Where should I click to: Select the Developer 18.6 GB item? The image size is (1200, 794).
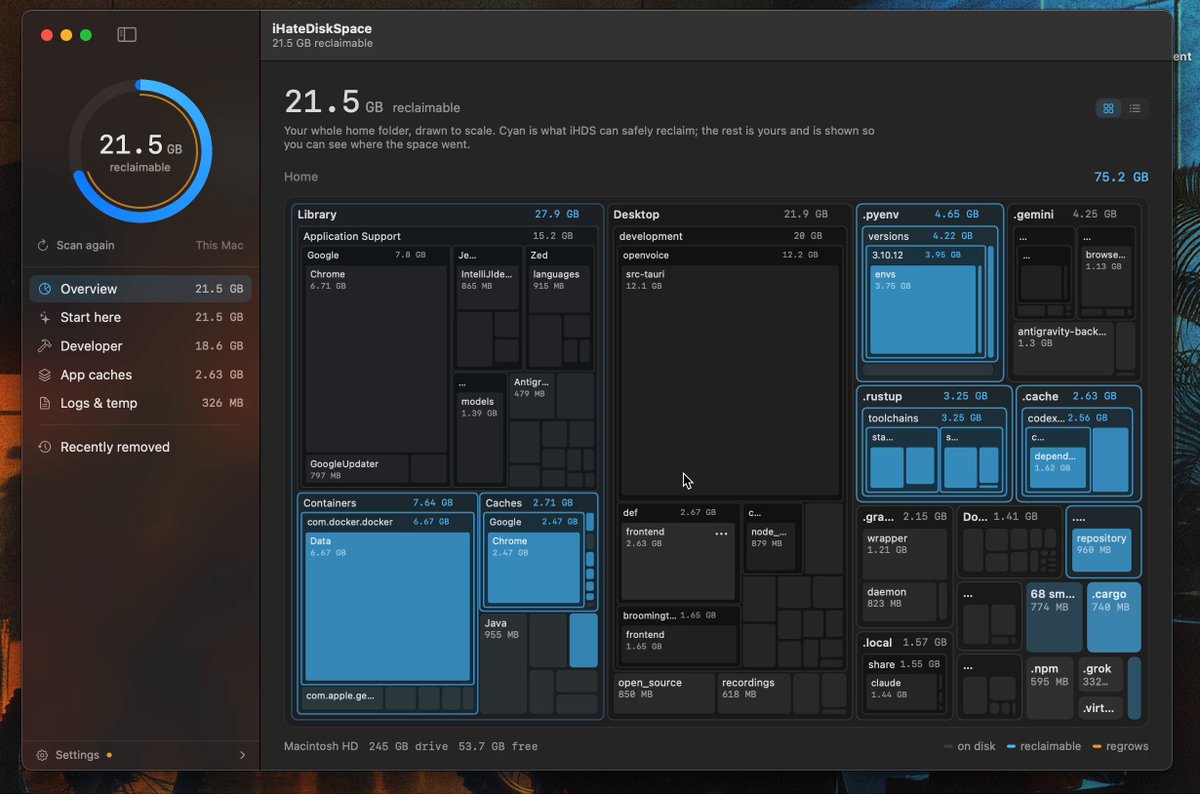pyautogui.click(x=140, y=346)
